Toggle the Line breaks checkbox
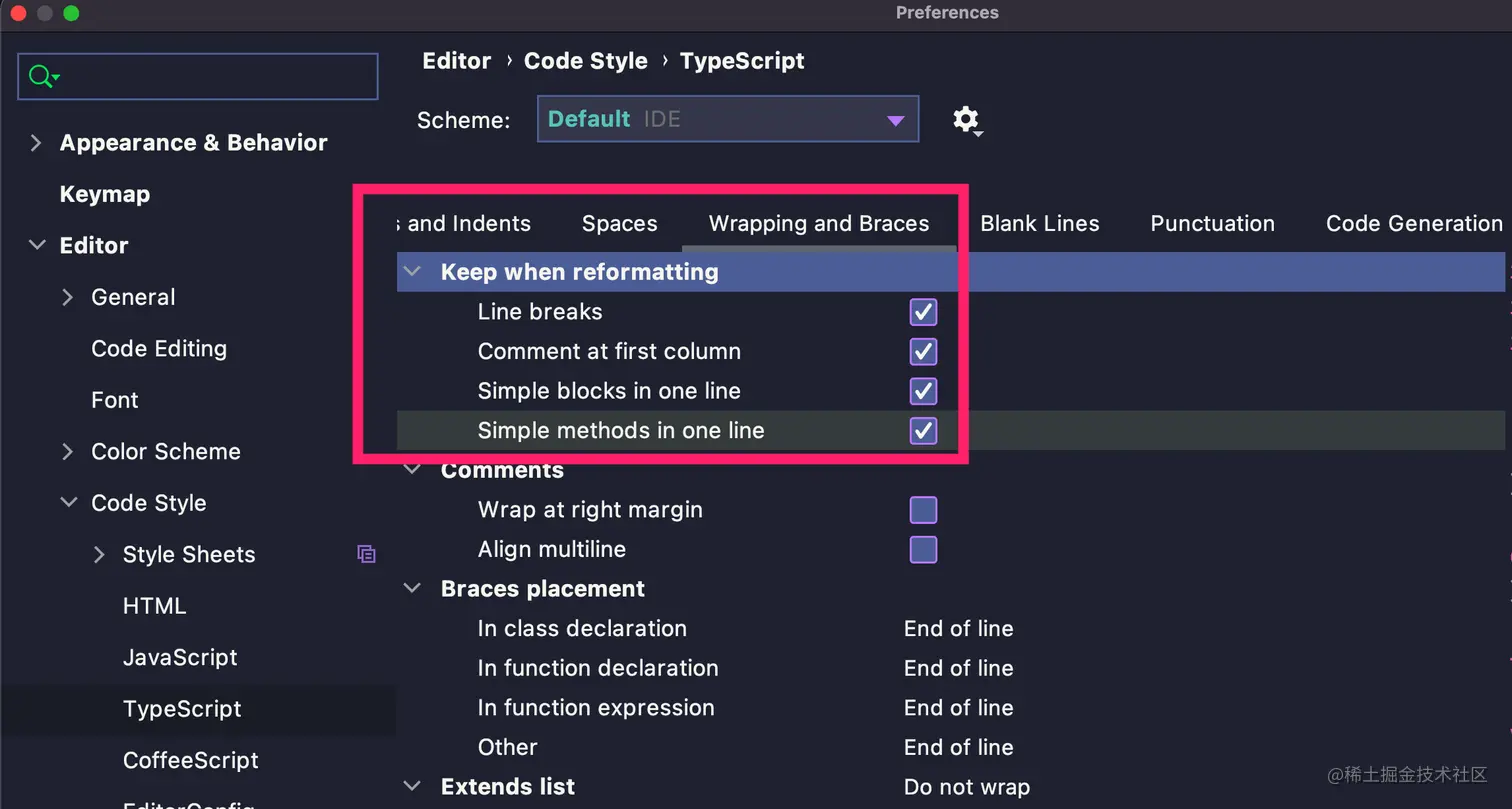 [x=923, y=312]
